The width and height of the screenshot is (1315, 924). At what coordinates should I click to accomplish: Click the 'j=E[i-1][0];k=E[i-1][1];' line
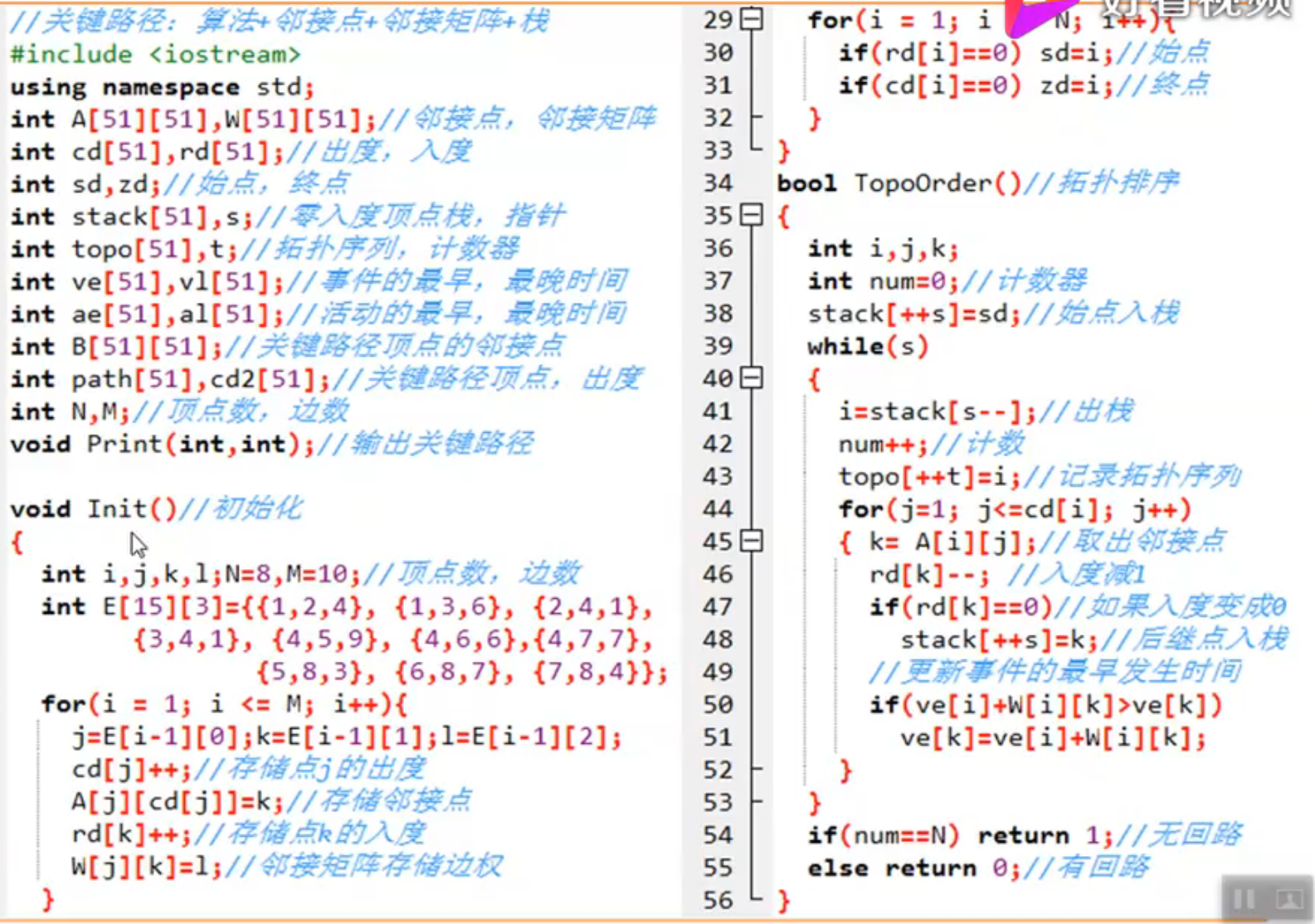[255, 737]
